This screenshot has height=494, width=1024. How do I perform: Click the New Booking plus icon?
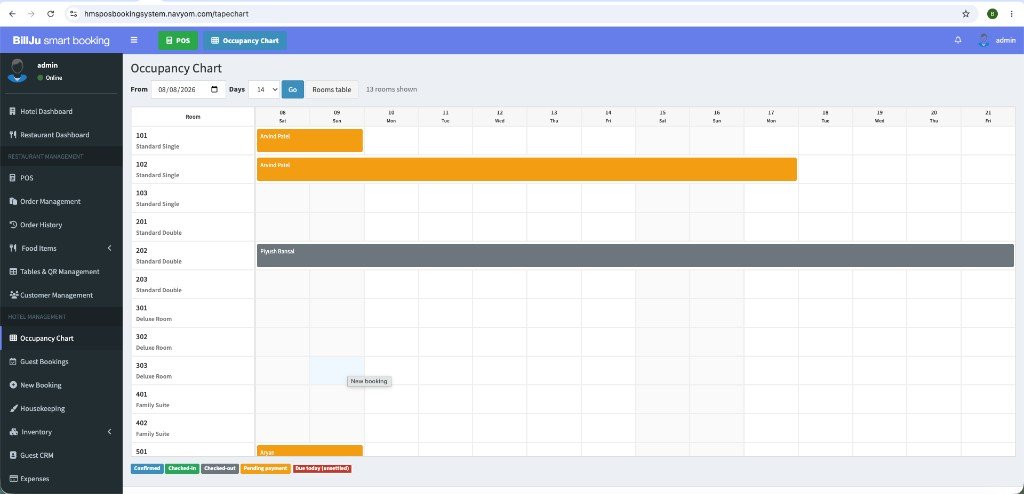[13, 385]
